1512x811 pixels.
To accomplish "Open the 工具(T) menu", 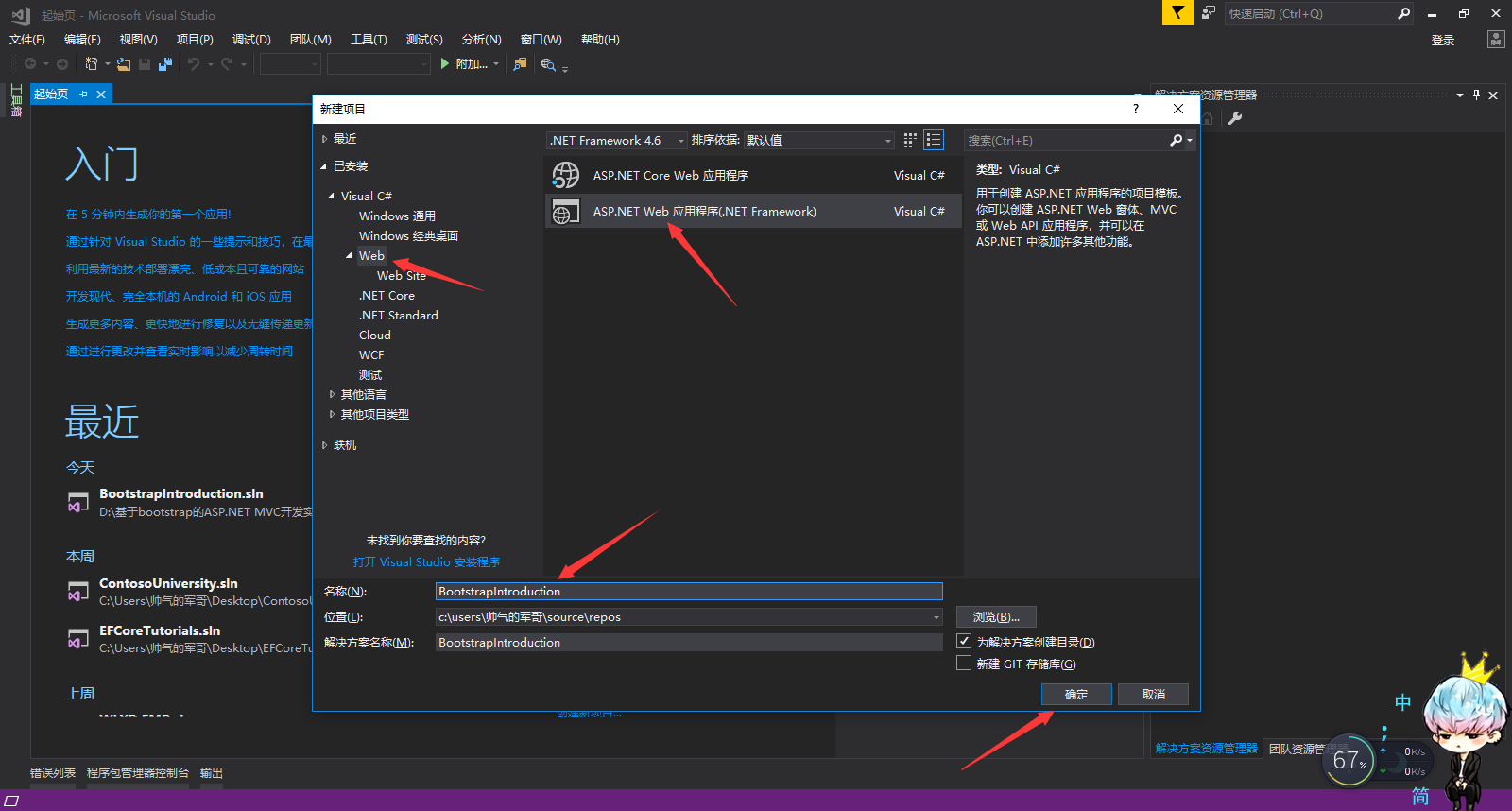I will pyautogui.click(x=369, y=40).
